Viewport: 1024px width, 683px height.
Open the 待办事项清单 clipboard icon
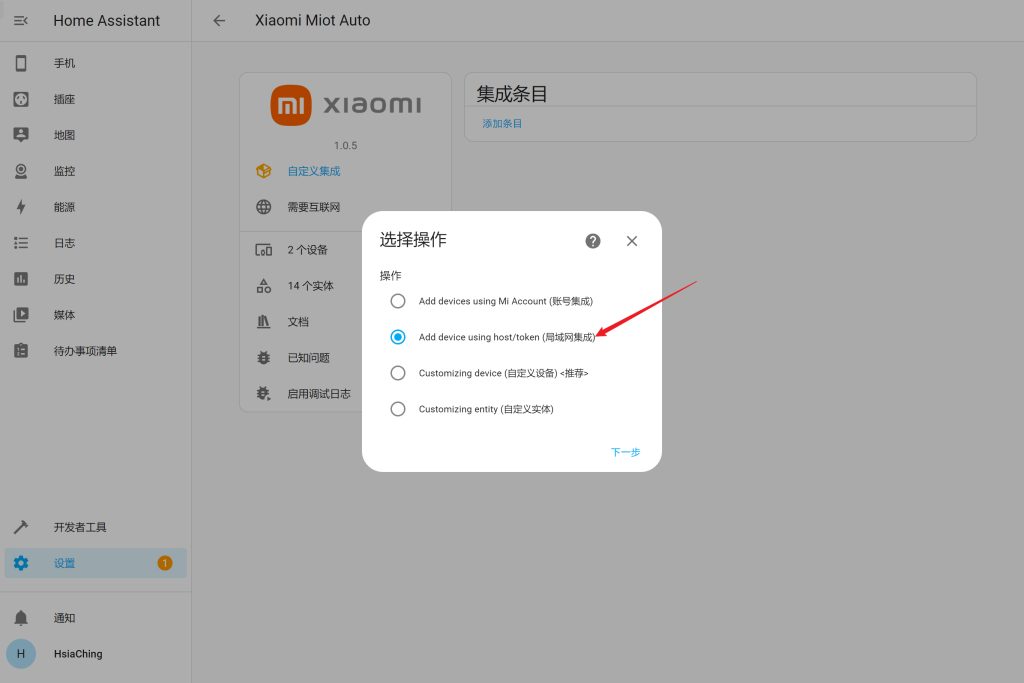click(21, 351)
